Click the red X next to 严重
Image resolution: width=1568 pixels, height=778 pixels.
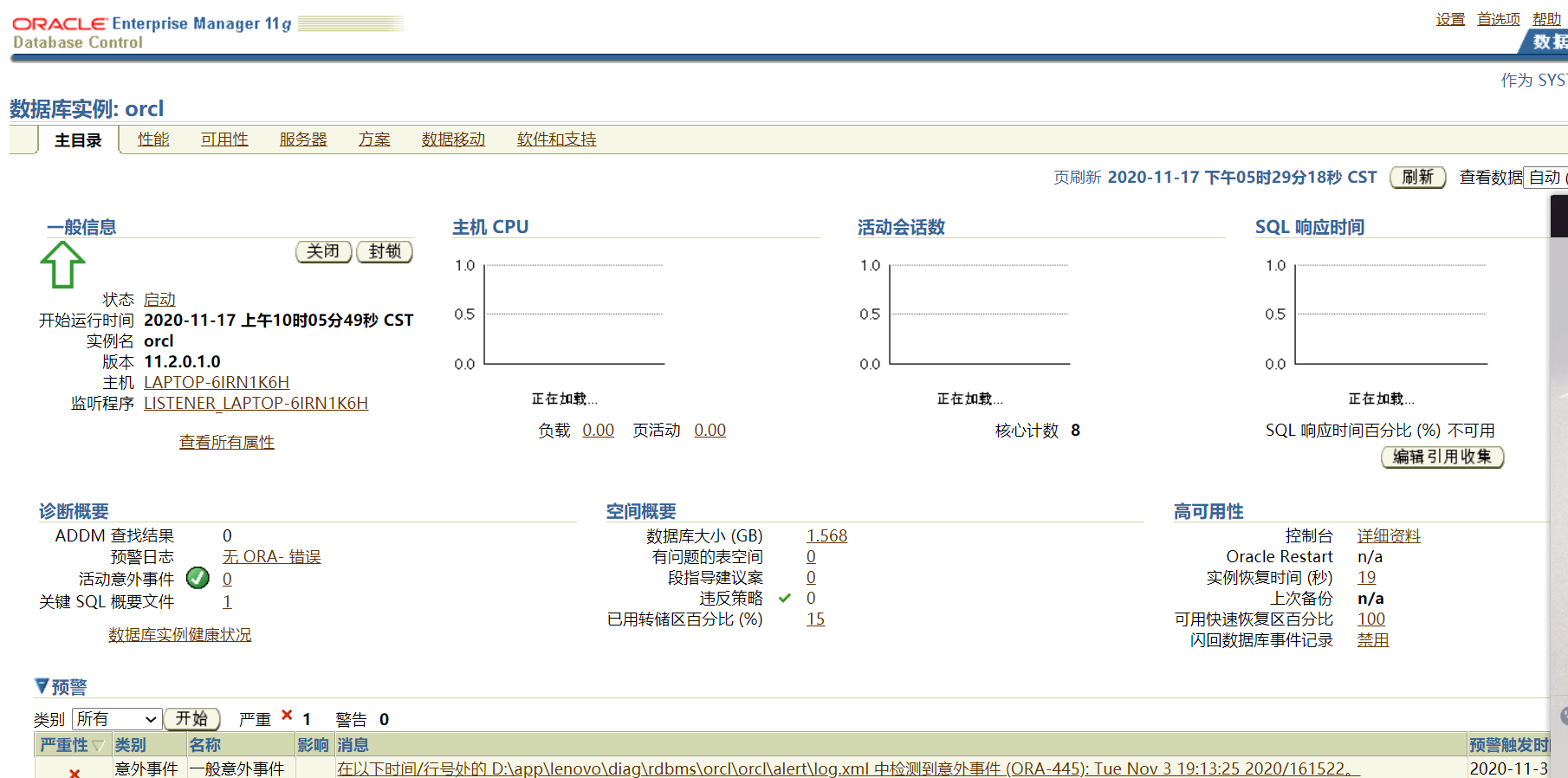(x=287, y=715)
